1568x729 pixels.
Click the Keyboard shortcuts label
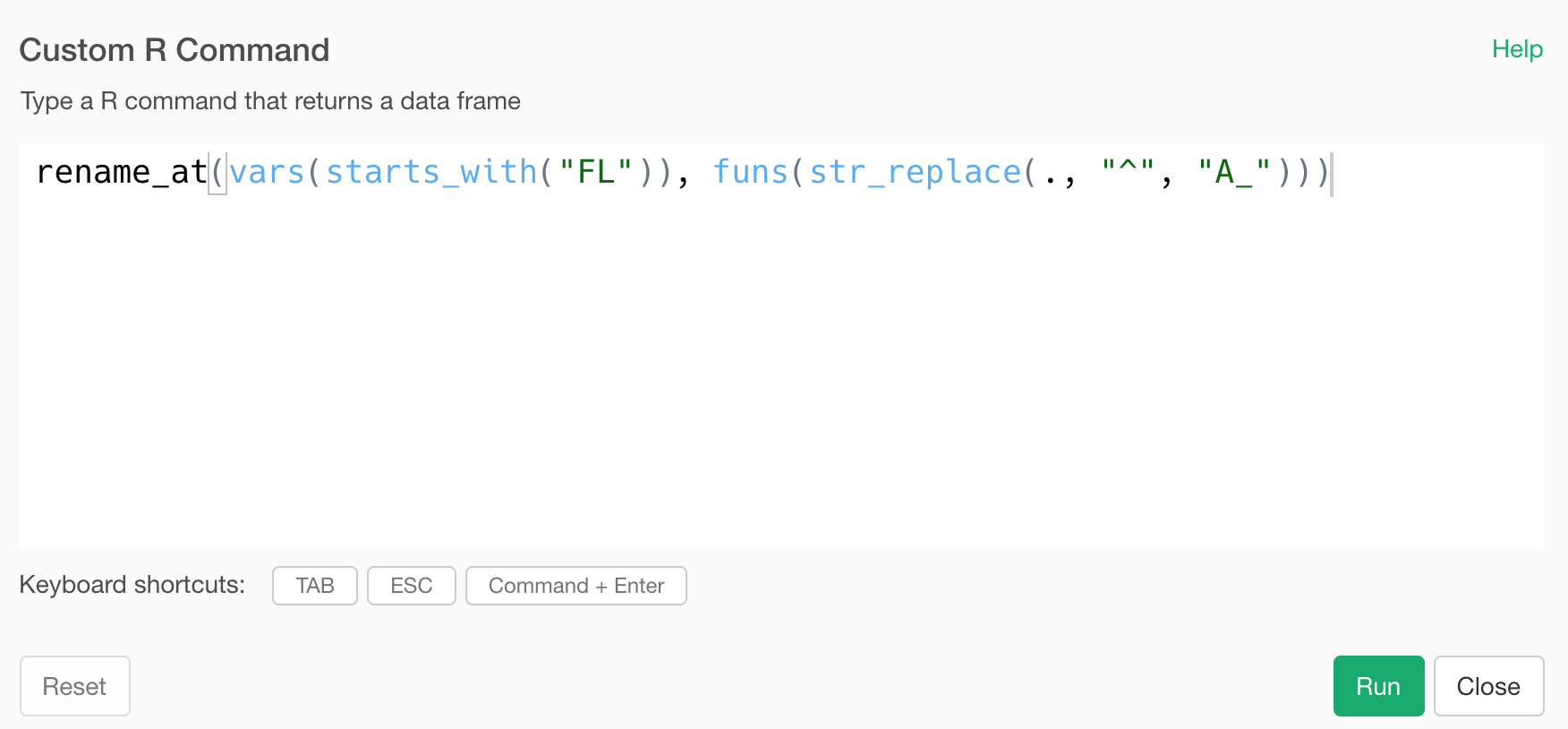pos(132,585)
